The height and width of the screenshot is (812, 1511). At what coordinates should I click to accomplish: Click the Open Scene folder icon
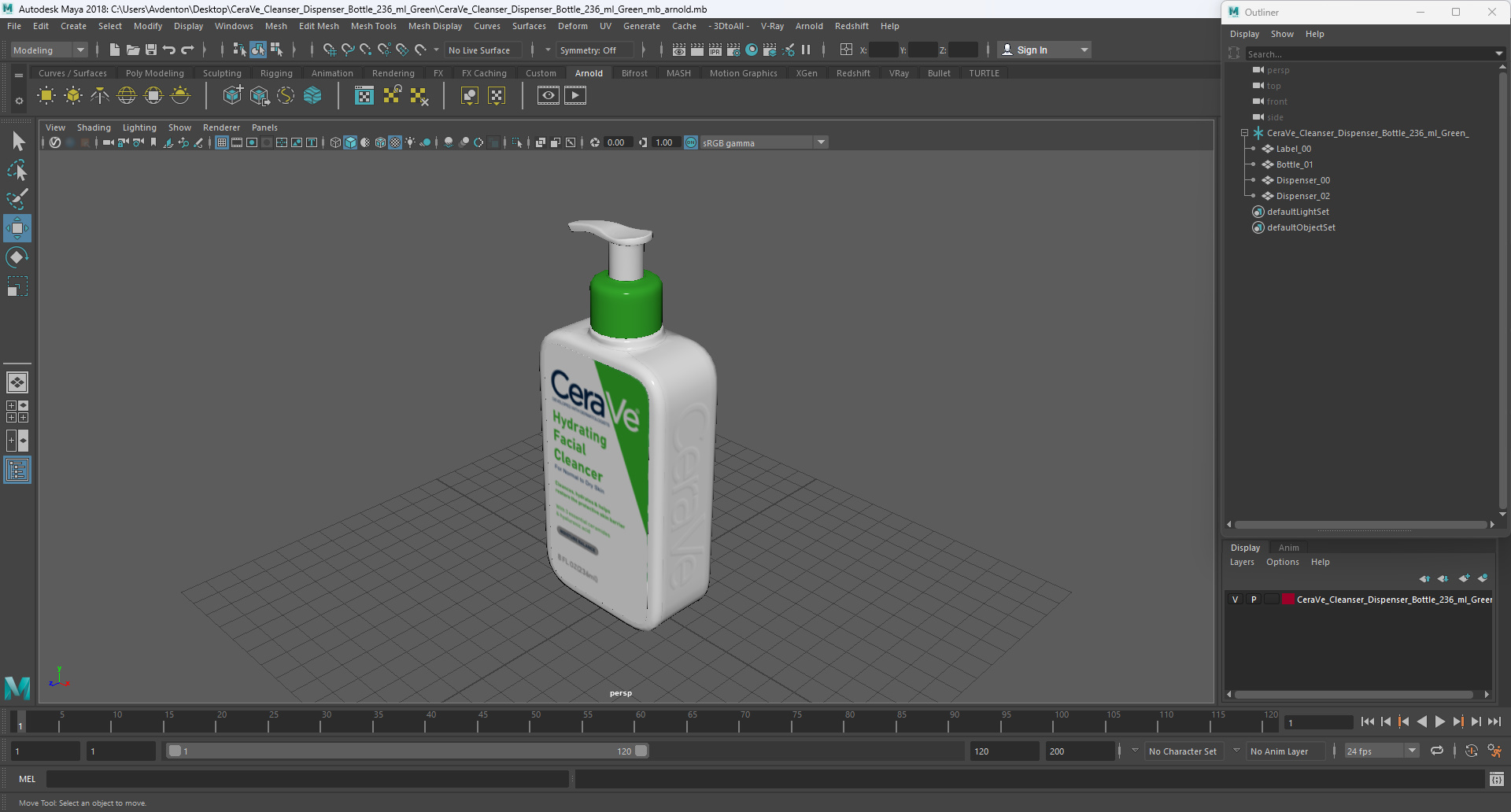coord(132,50)
